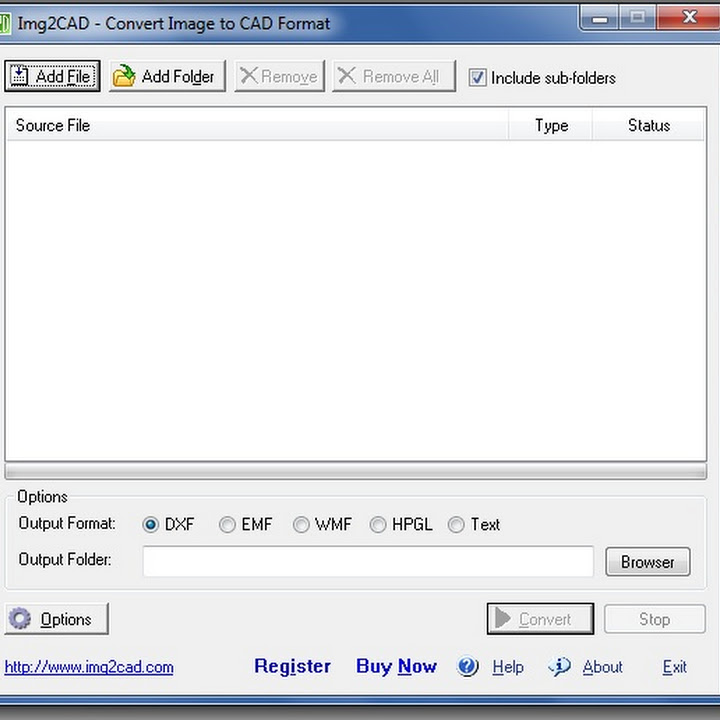Open the Add Folder dialog

(x=167, y=76)
